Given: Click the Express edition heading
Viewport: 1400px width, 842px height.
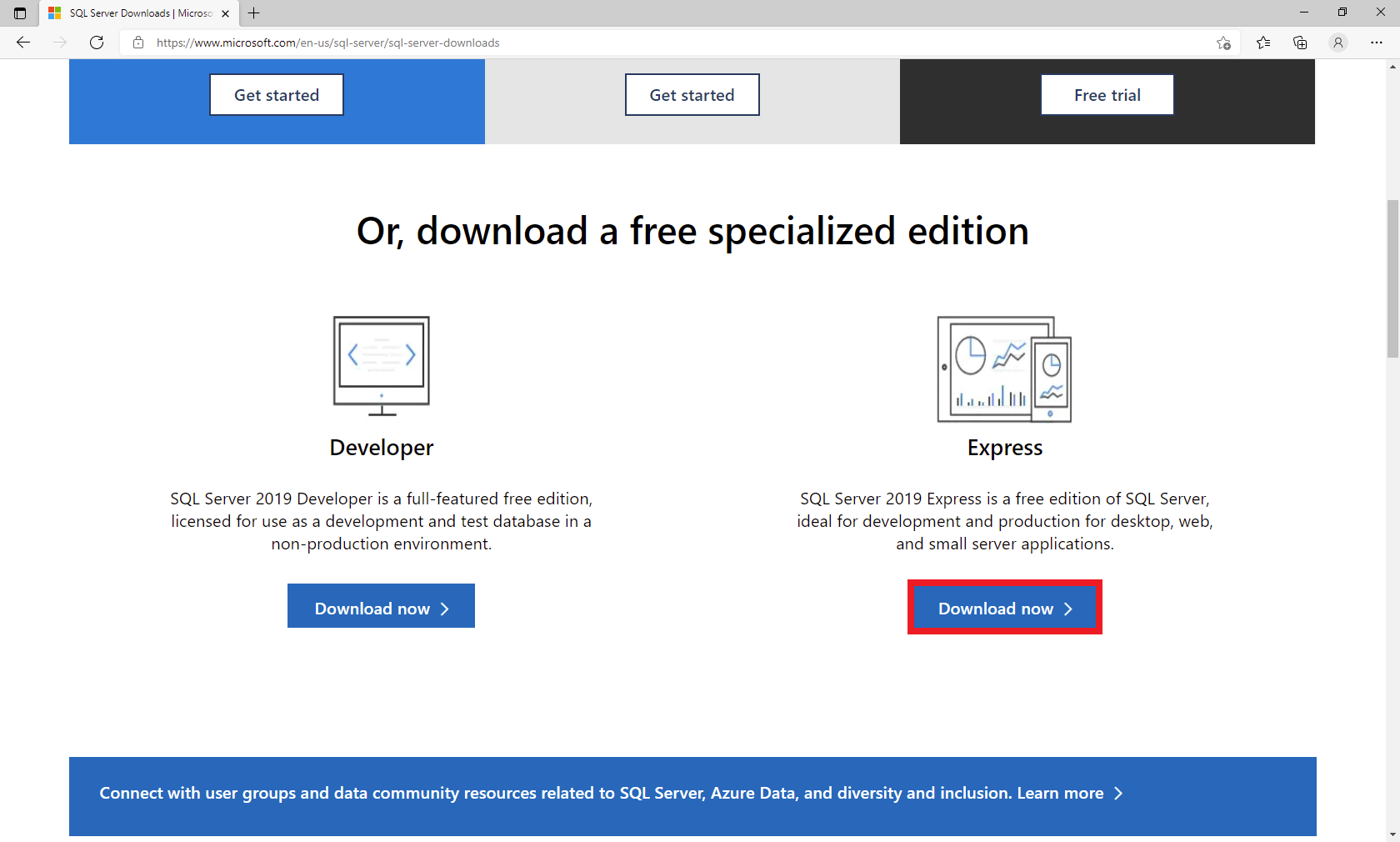Looking at the screenshot, I should 1005,448.
